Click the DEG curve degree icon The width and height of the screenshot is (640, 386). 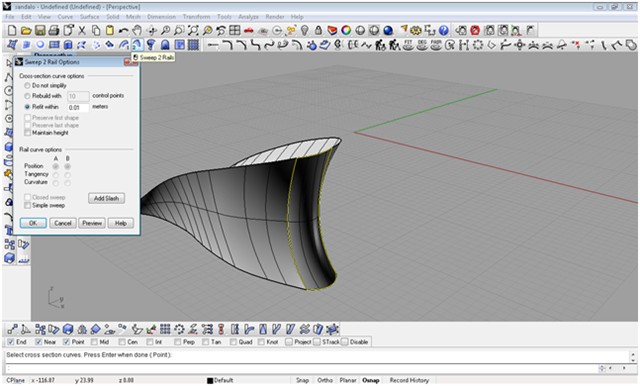(x=422, y=44)
